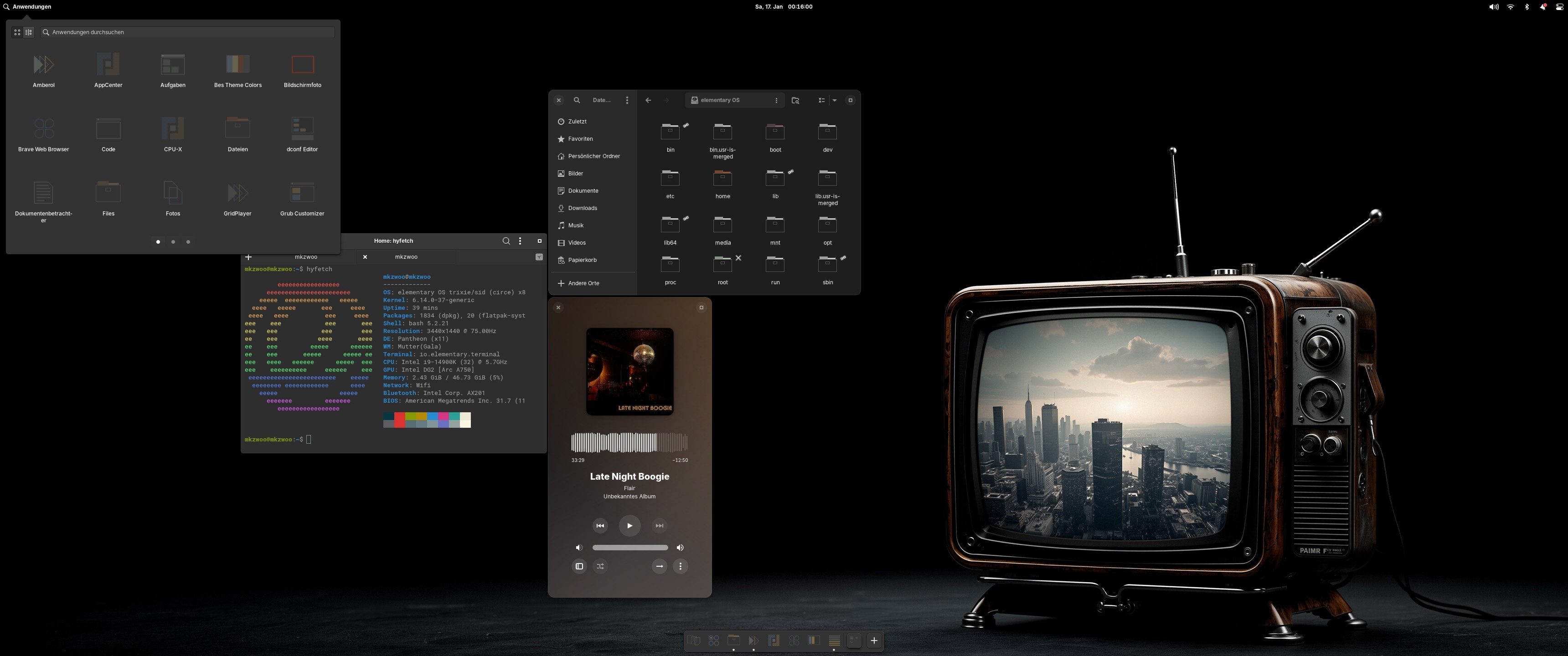Click the terminal search magnifier icon

coord(506,241)
